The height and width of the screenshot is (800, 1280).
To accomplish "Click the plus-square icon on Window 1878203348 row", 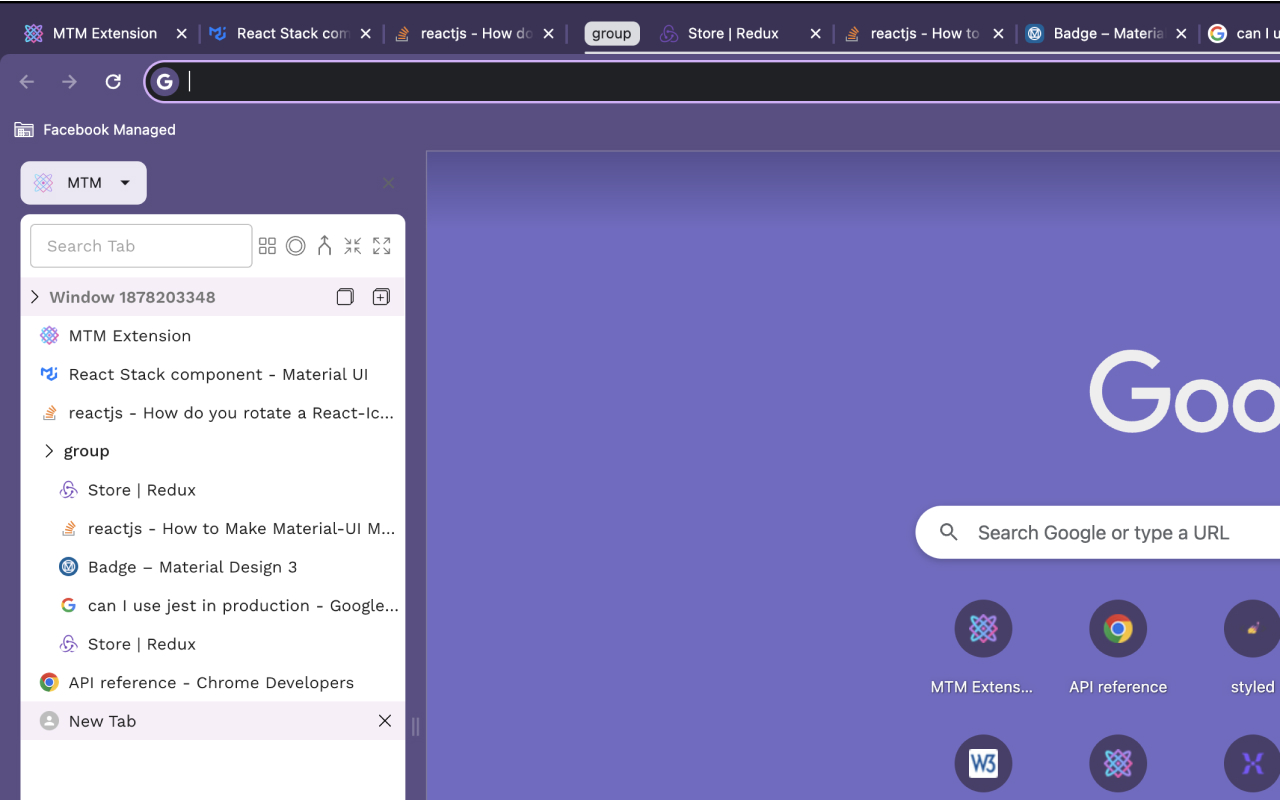I will (381, 297).
